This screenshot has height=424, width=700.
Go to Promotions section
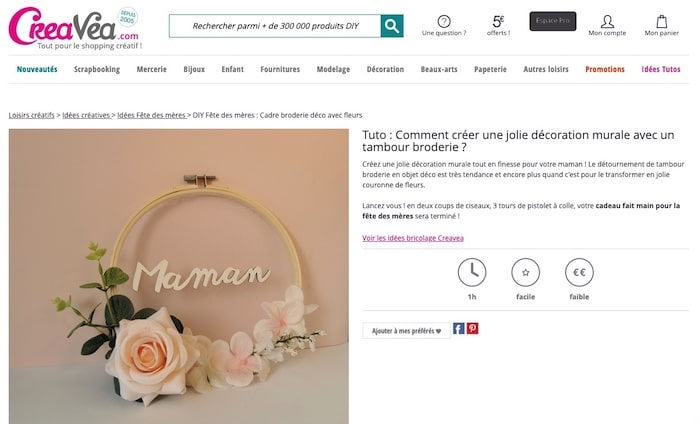604,69
